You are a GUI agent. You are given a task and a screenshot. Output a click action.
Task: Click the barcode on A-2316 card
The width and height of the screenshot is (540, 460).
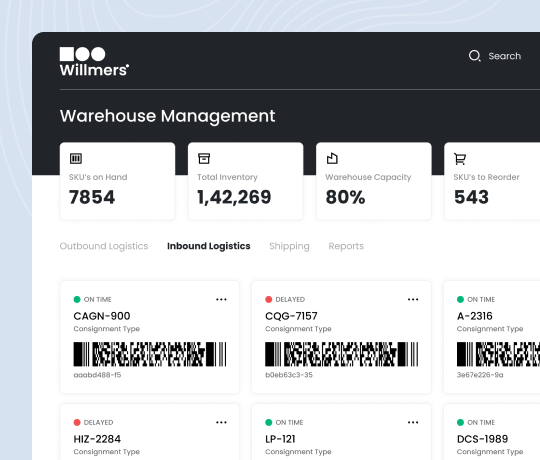click(x=498, y=354)
